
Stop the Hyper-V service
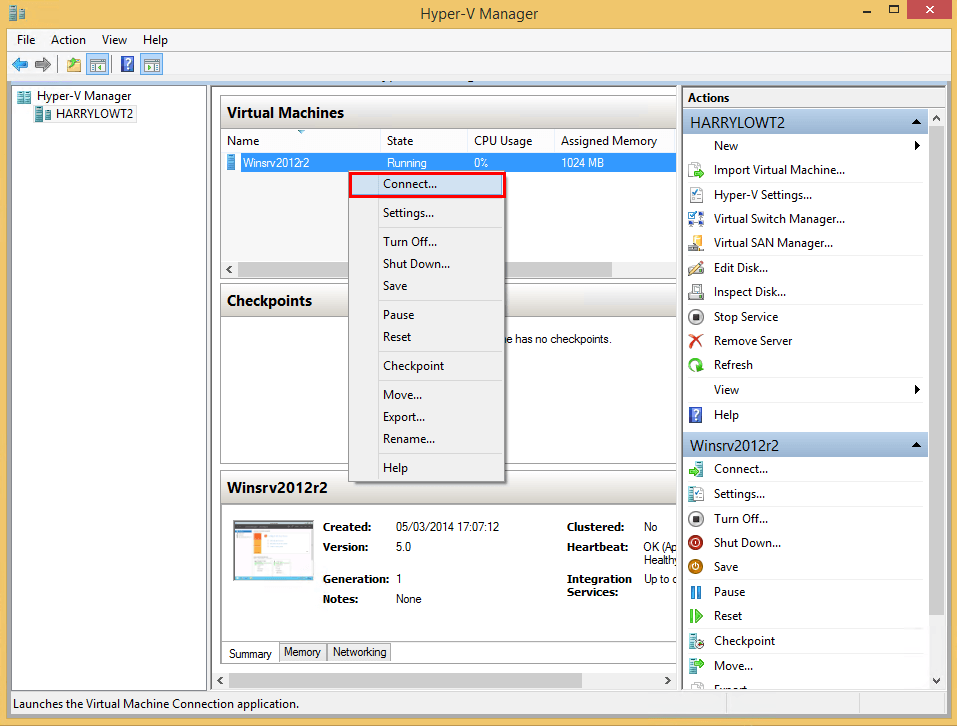point(744,316)
